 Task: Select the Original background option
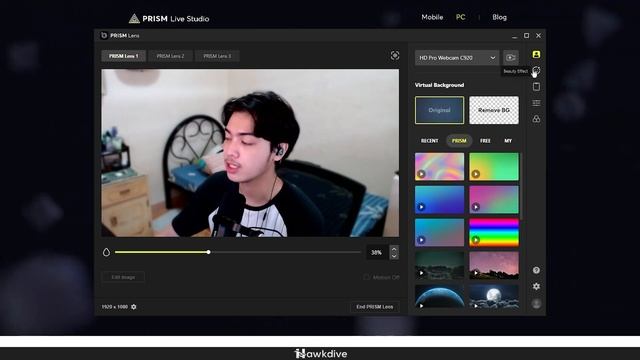click(440, 110)
